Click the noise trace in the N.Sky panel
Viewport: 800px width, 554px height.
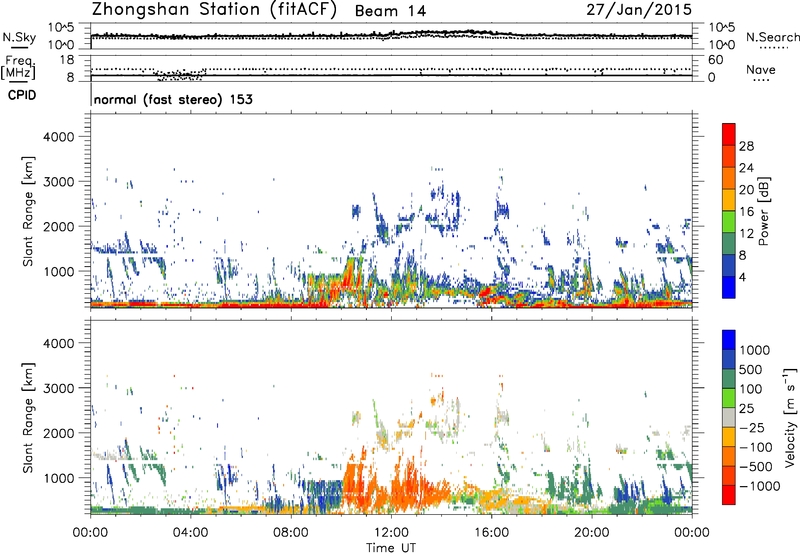pos(391,35)
